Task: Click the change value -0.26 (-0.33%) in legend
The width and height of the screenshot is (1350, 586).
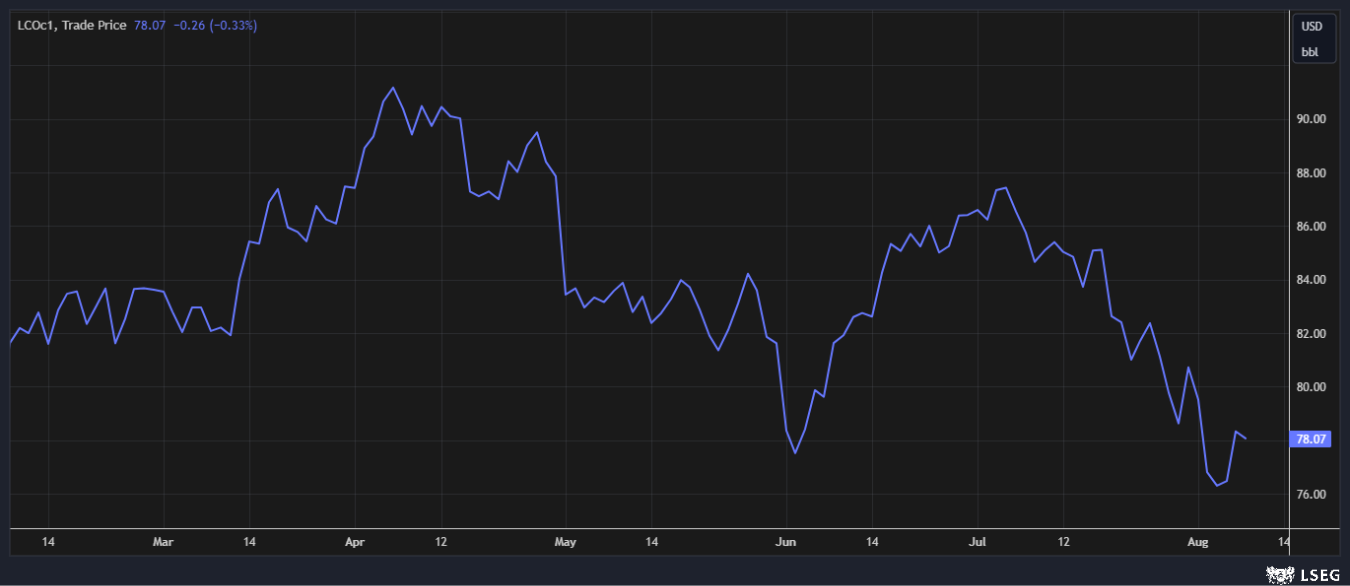Action: point(215,25)
